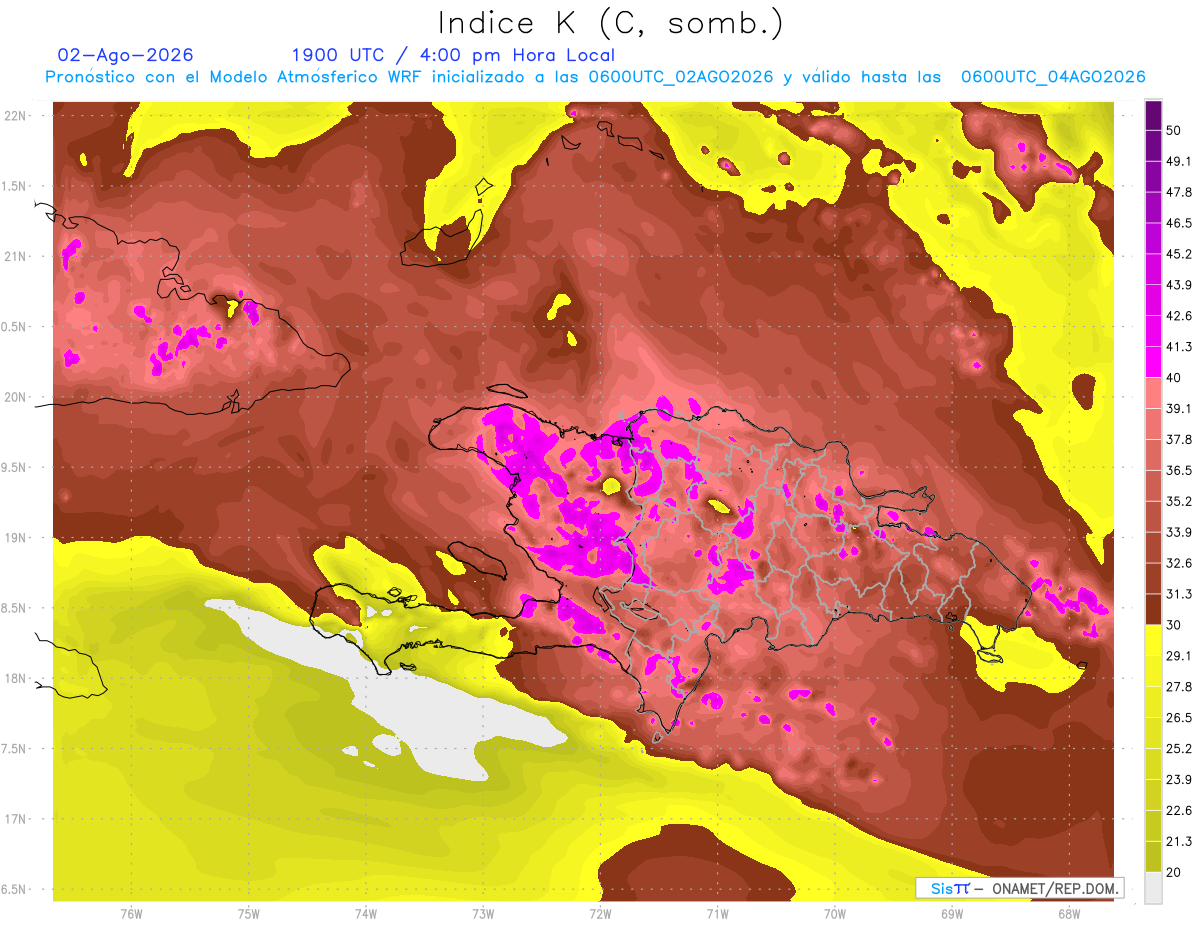Click legend value '29.1'
Viewport: 1200px width, 927px height.
1178,656
